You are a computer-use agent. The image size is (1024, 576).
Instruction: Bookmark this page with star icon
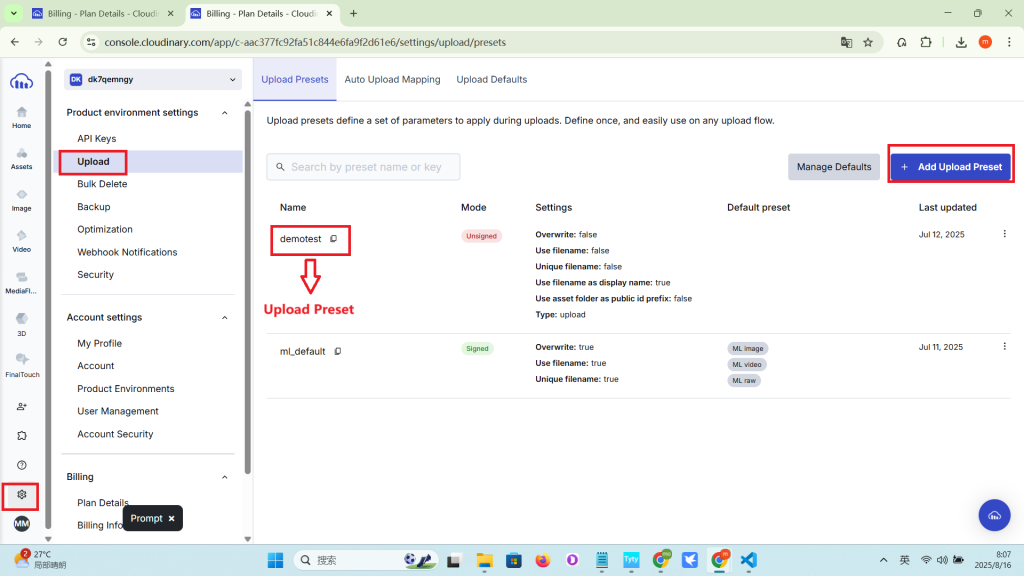coord(868,42)
